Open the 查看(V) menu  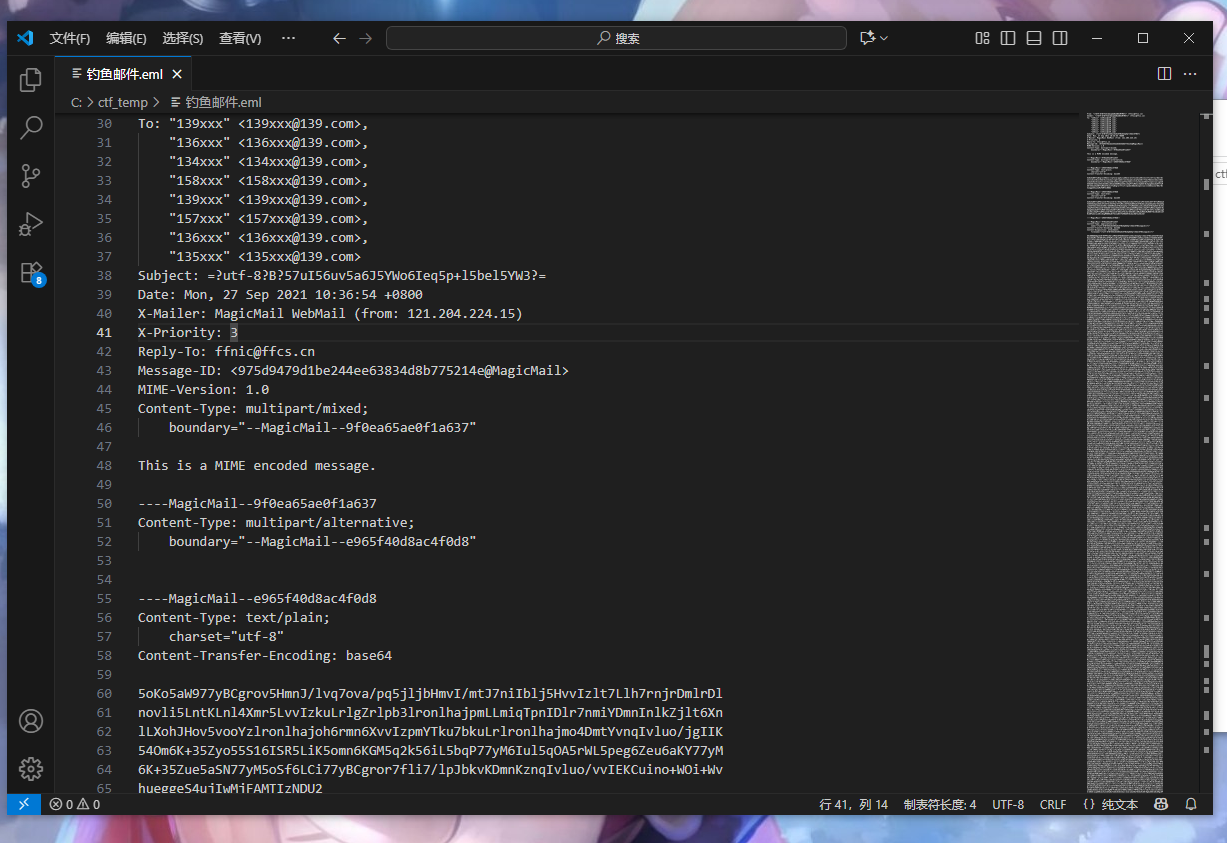tap(240, 38)
